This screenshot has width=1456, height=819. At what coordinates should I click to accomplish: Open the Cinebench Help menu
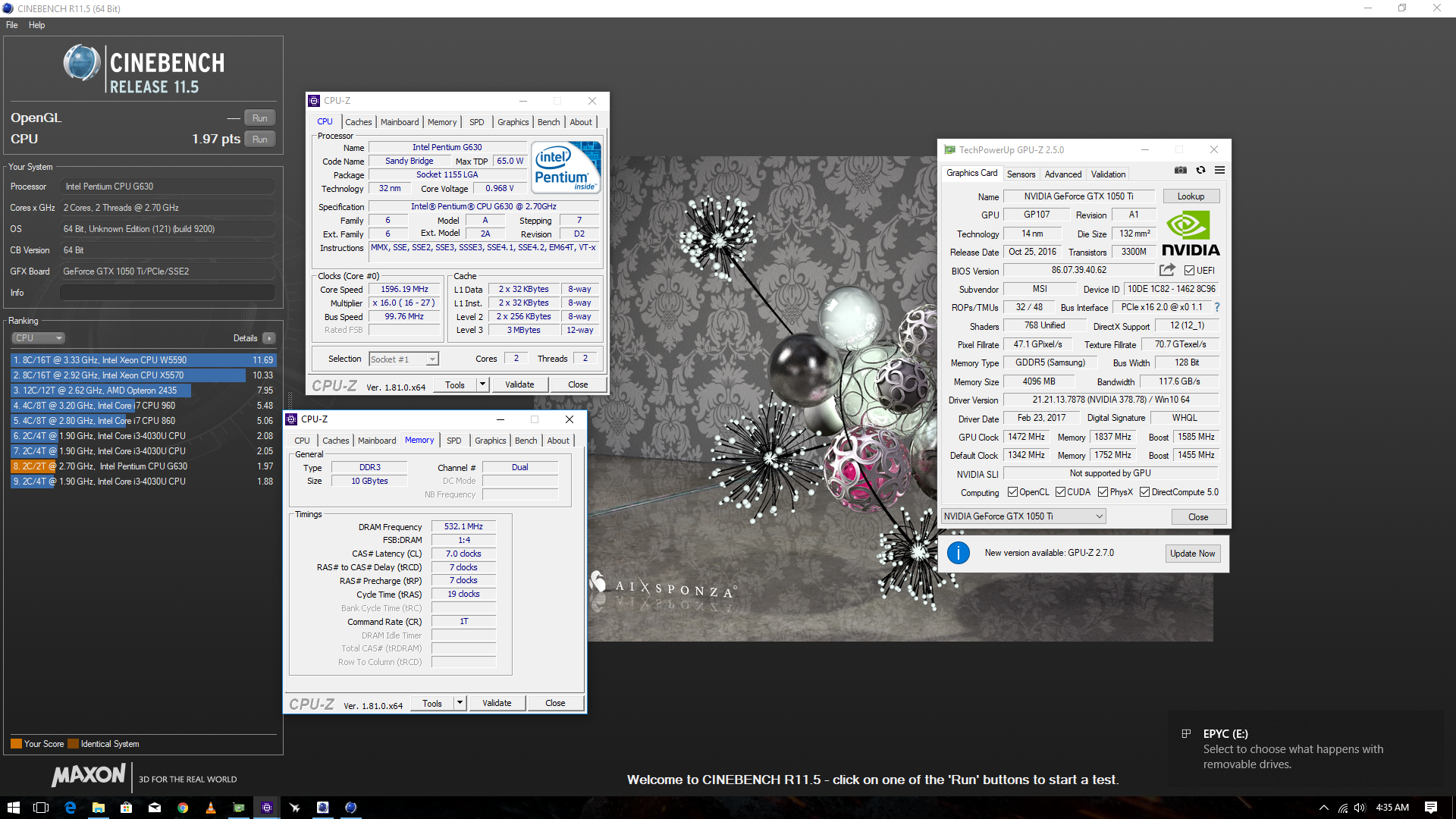coord(37,25)
